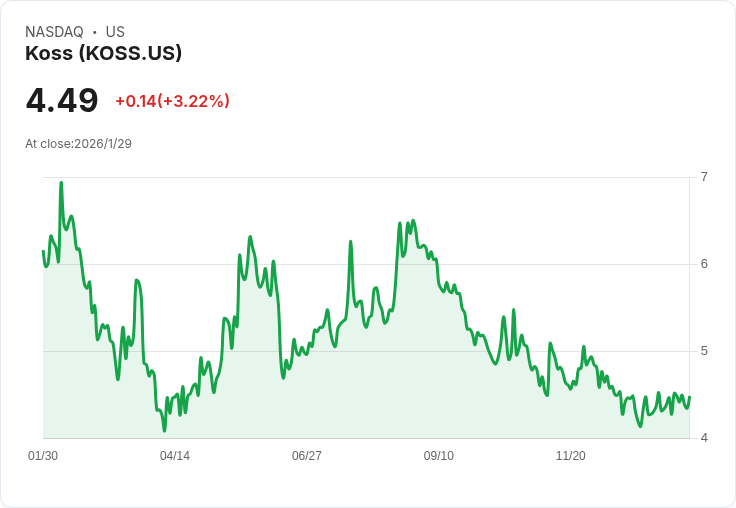The image size is (736, 508).
Task: Click the 7 y-axis price label
Action: [x=704, y=177]
